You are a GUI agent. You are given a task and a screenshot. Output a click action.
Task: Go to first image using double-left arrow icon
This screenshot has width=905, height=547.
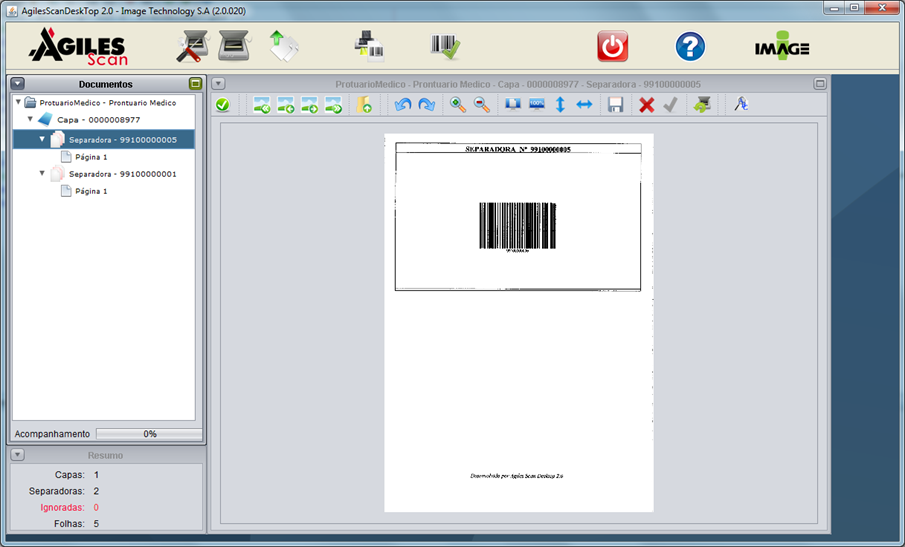click(261, 105)
